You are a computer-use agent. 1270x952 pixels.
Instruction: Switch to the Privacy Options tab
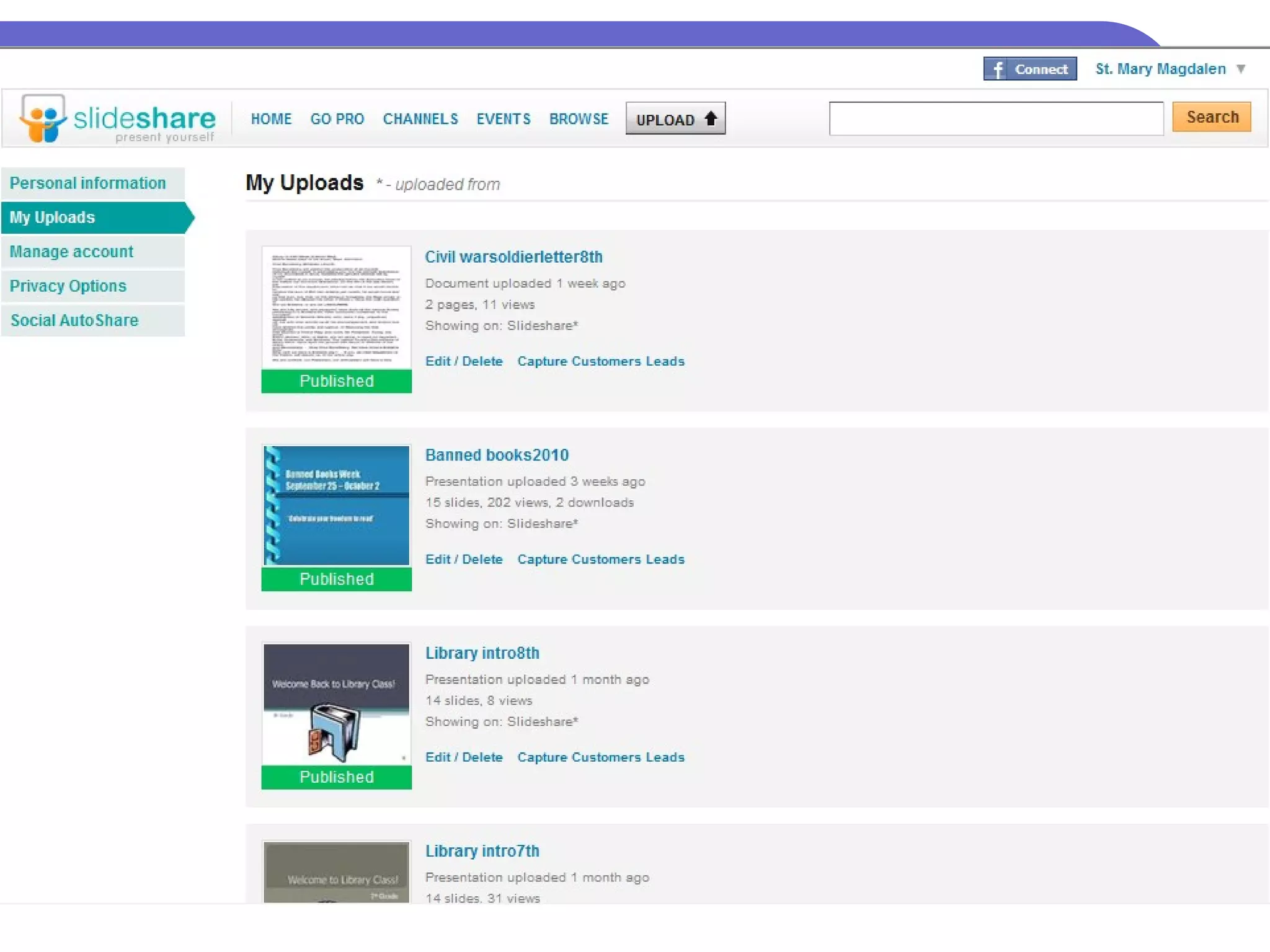pos(68,286)
